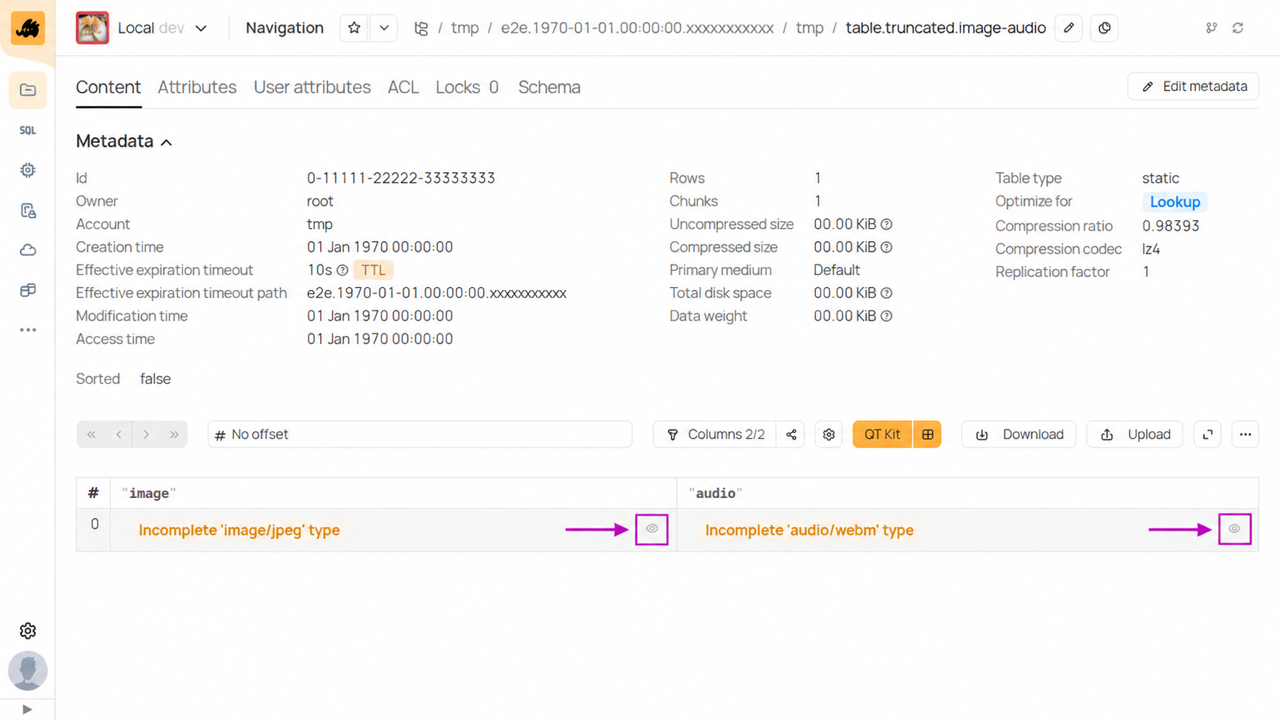Screen dimensions: 1280x720
Task: Show help for Uncompressed size
Action: 886,225
